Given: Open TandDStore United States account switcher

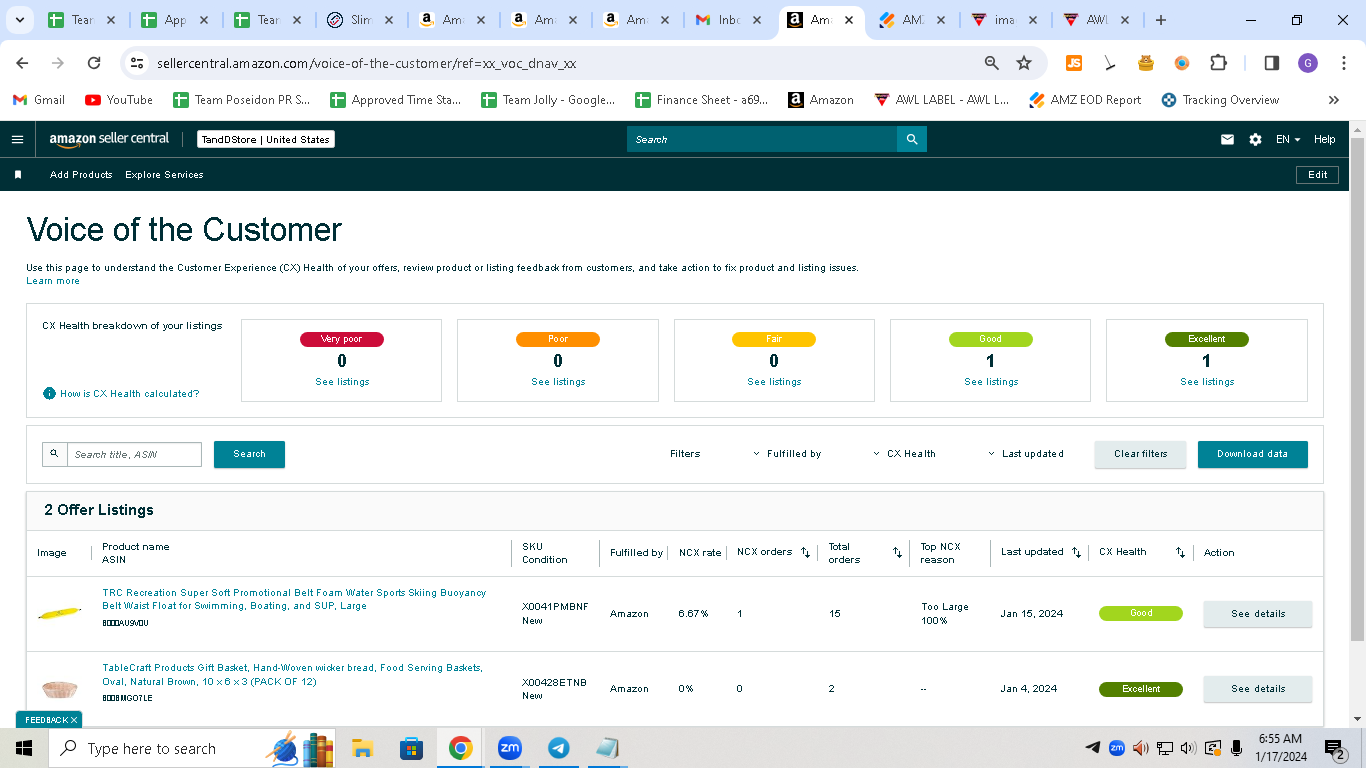Looking at the screenshot, I should 266,140.
